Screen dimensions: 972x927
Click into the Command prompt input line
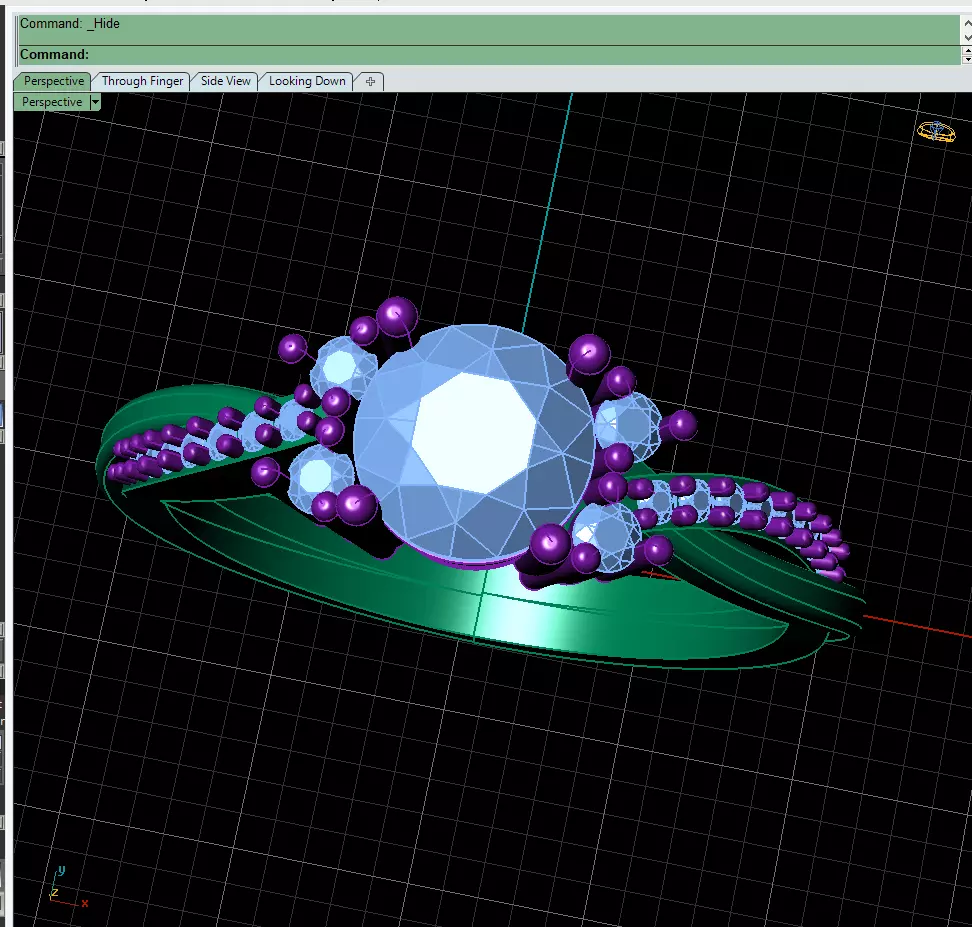pyautogui.click(x=490, y=55)
